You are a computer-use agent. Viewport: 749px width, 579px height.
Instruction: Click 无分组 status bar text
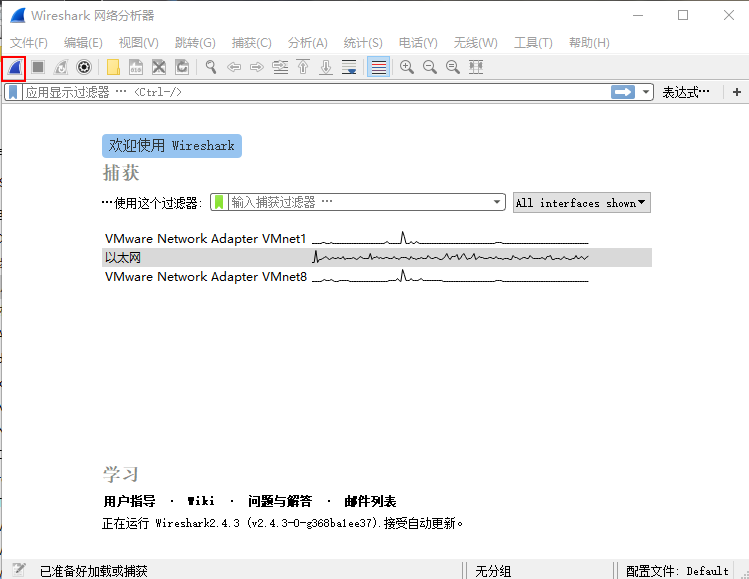493,571
